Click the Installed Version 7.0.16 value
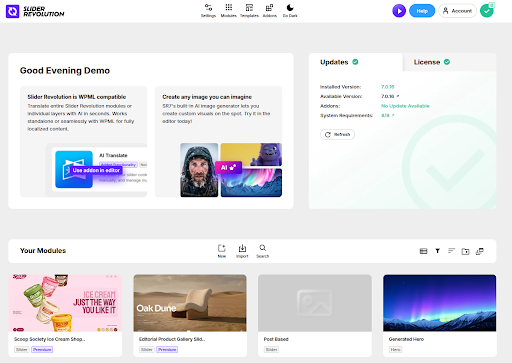512x363 pixels. tap(388, 87)
